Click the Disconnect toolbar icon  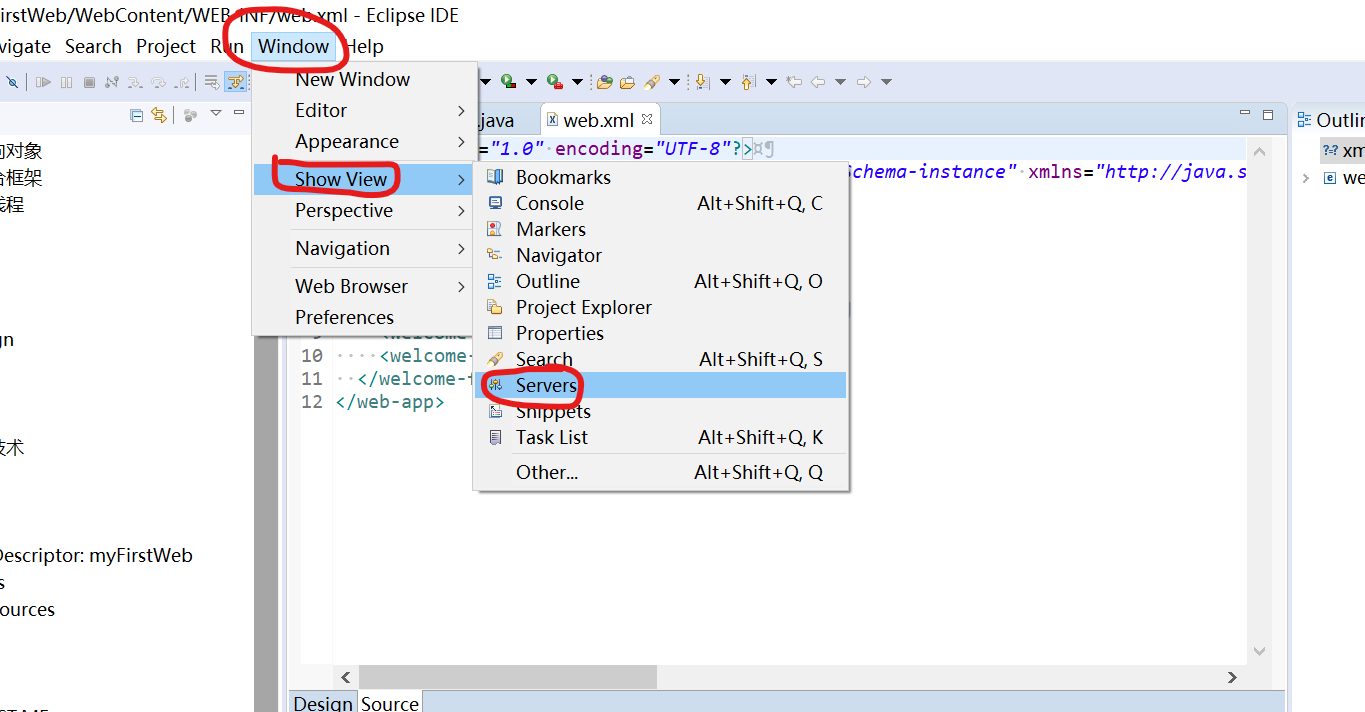112,82
